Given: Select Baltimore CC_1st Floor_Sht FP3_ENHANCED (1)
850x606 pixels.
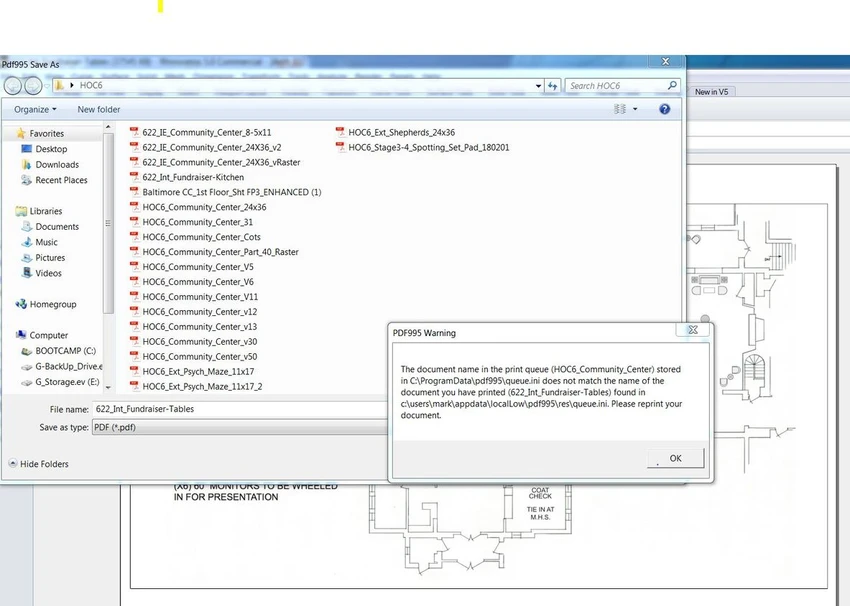Looking at the screenshot, I should tap(231, 192).
